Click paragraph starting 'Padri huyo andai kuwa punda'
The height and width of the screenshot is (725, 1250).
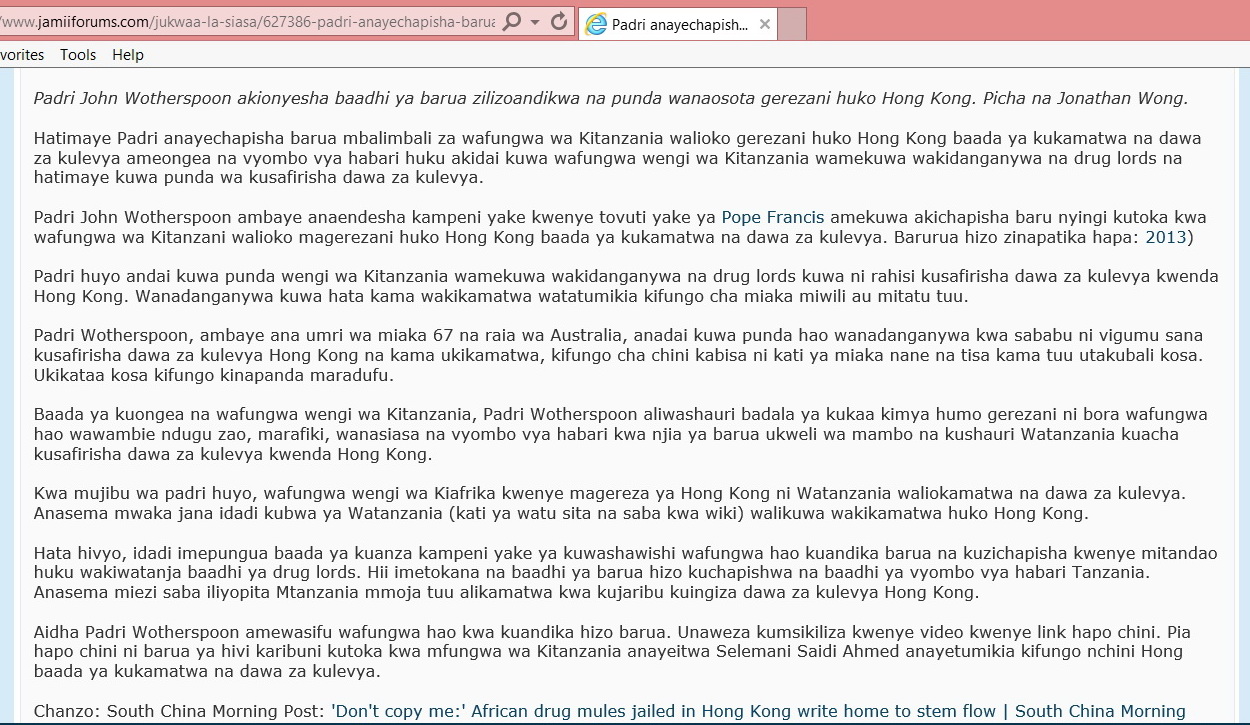coord(626,286)
